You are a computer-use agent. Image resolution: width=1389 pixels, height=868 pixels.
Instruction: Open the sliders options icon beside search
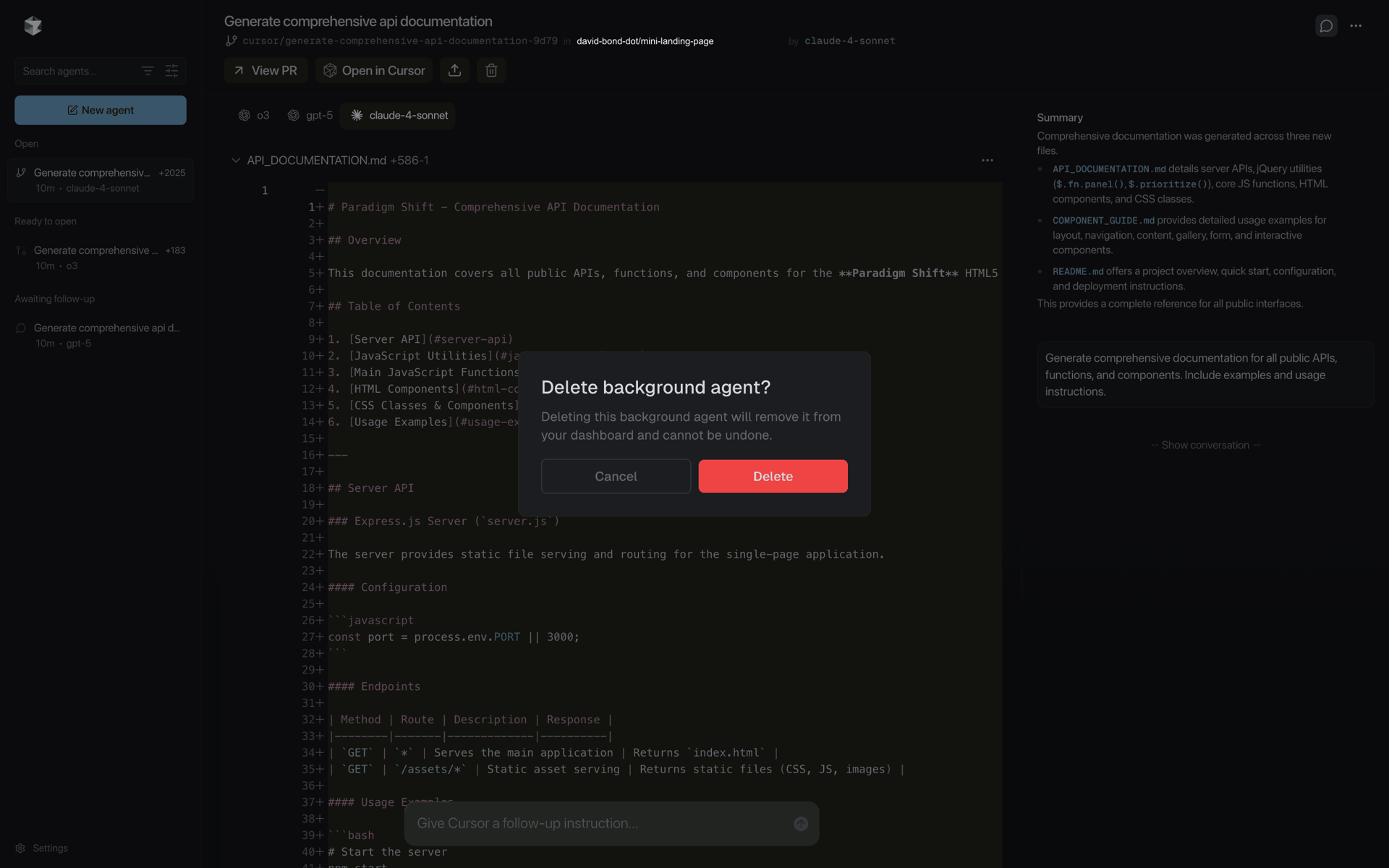(x=171, y=71)
